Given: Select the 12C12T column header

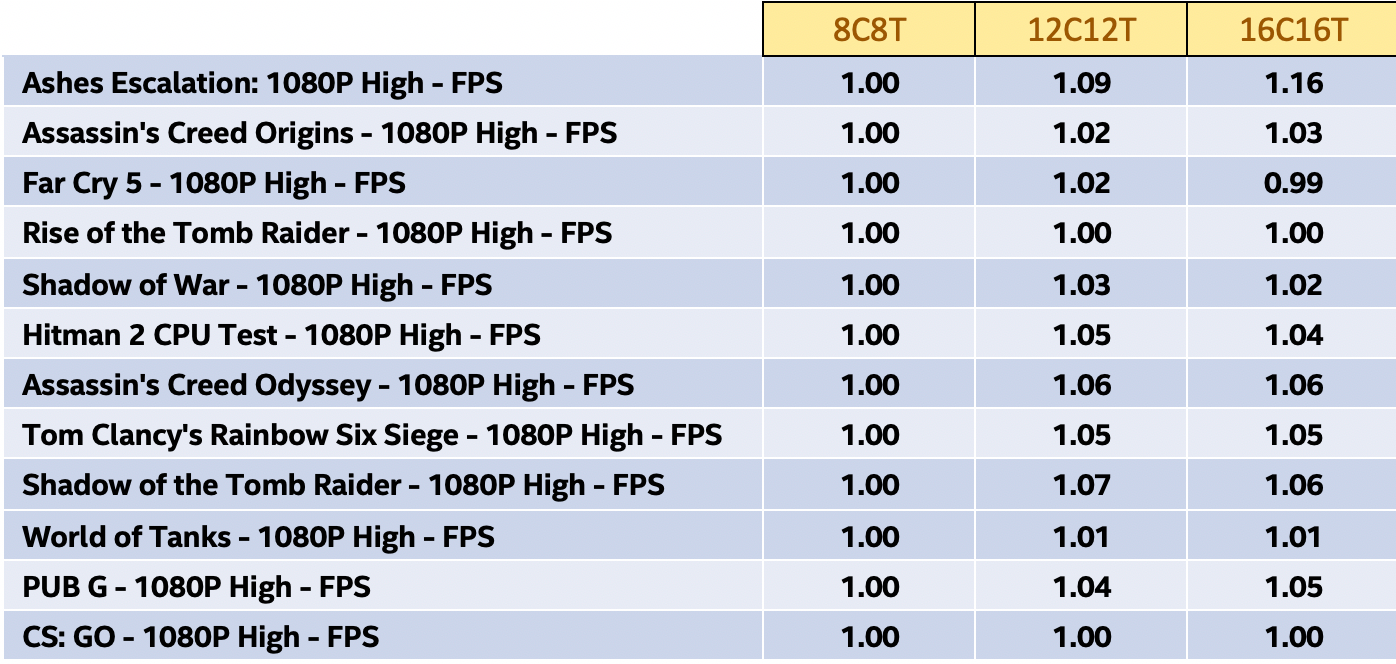Looking at the screenshot, I should point(1081,29).
